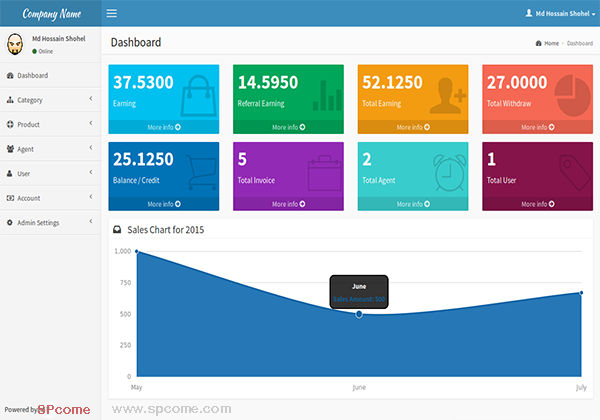
Task: Expand the Product sidebar menu
Action: click(x=50, y=124)
